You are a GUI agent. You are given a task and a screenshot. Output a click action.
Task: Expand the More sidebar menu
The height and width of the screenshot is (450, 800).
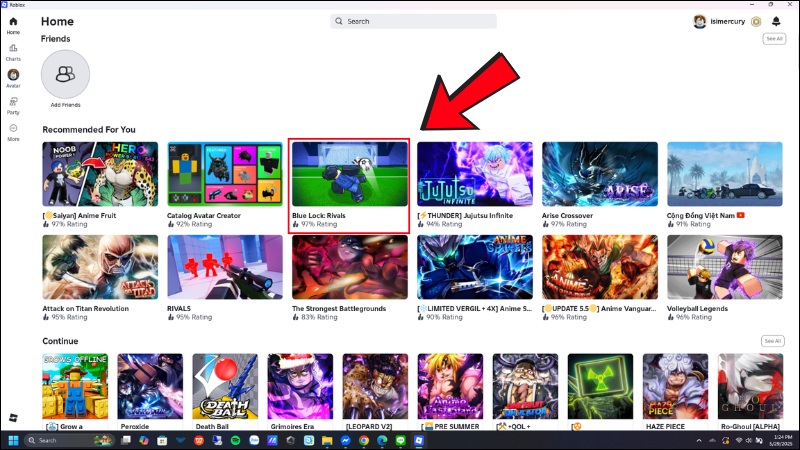[13, 129]
